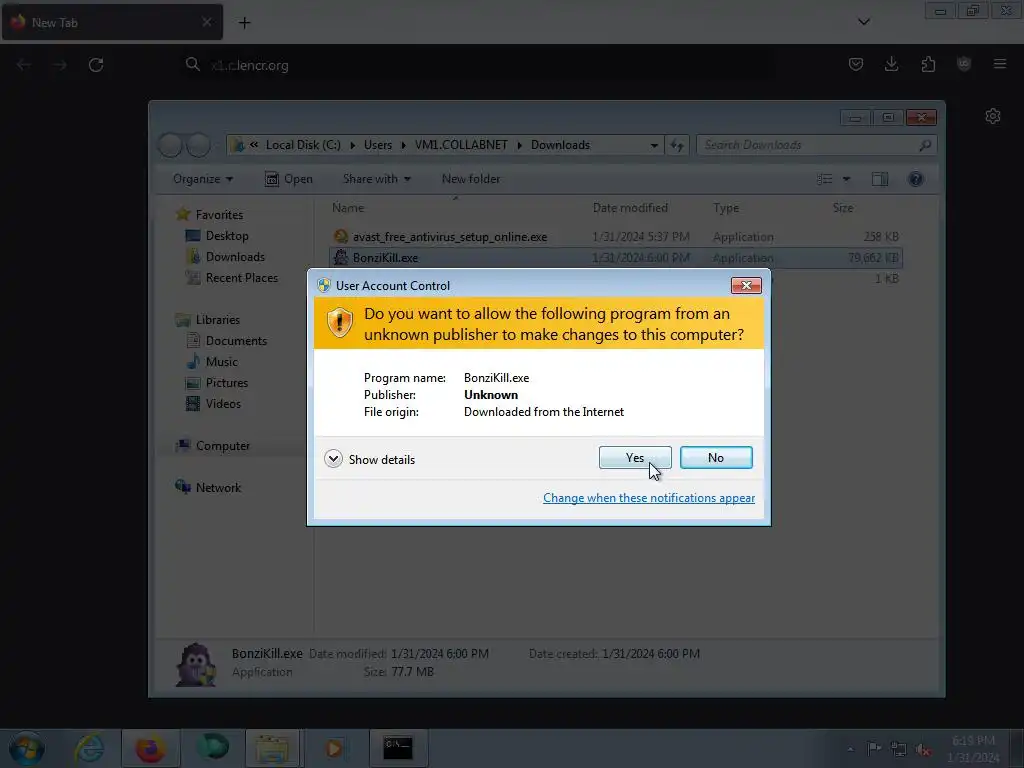Click New Tab page settings gear

[x=993, y=116]
